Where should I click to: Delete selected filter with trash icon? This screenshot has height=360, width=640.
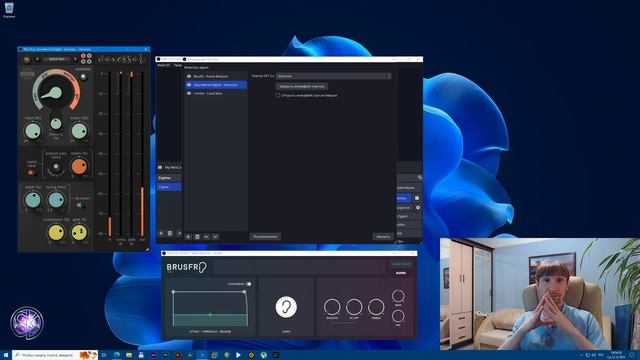197,237
